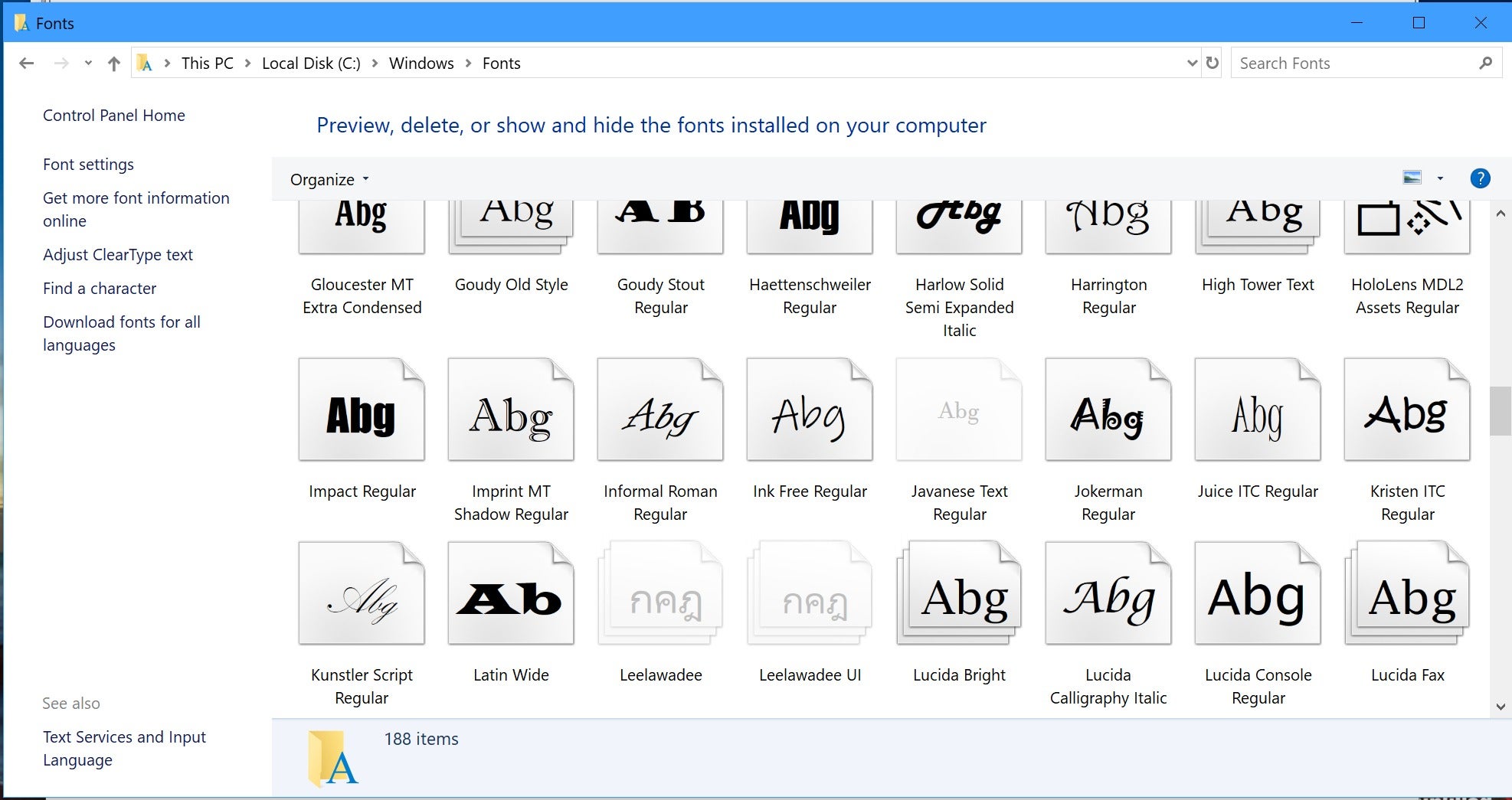The width and height of the screenshot is (1512, 800).
Task: Click the change view icon
Action: [x=1412, y=178]
